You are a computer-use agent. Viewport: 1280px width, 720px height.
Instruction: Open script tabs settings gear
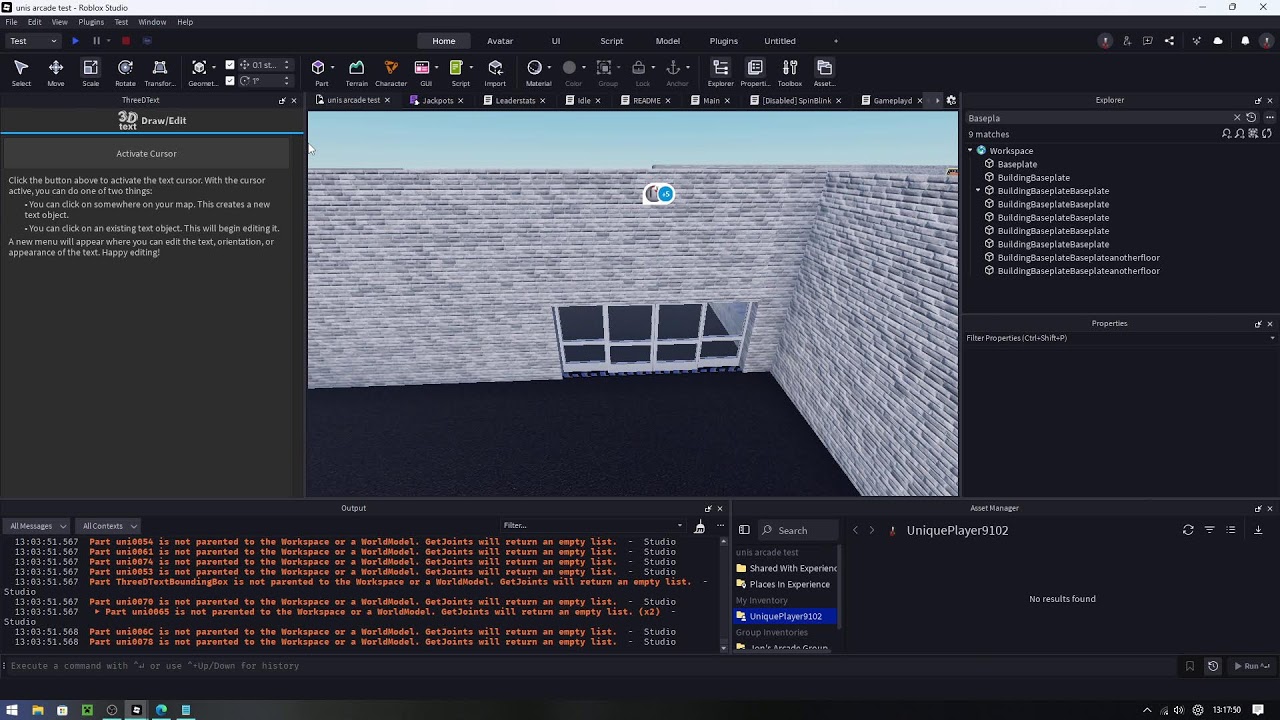click(951, 100)
